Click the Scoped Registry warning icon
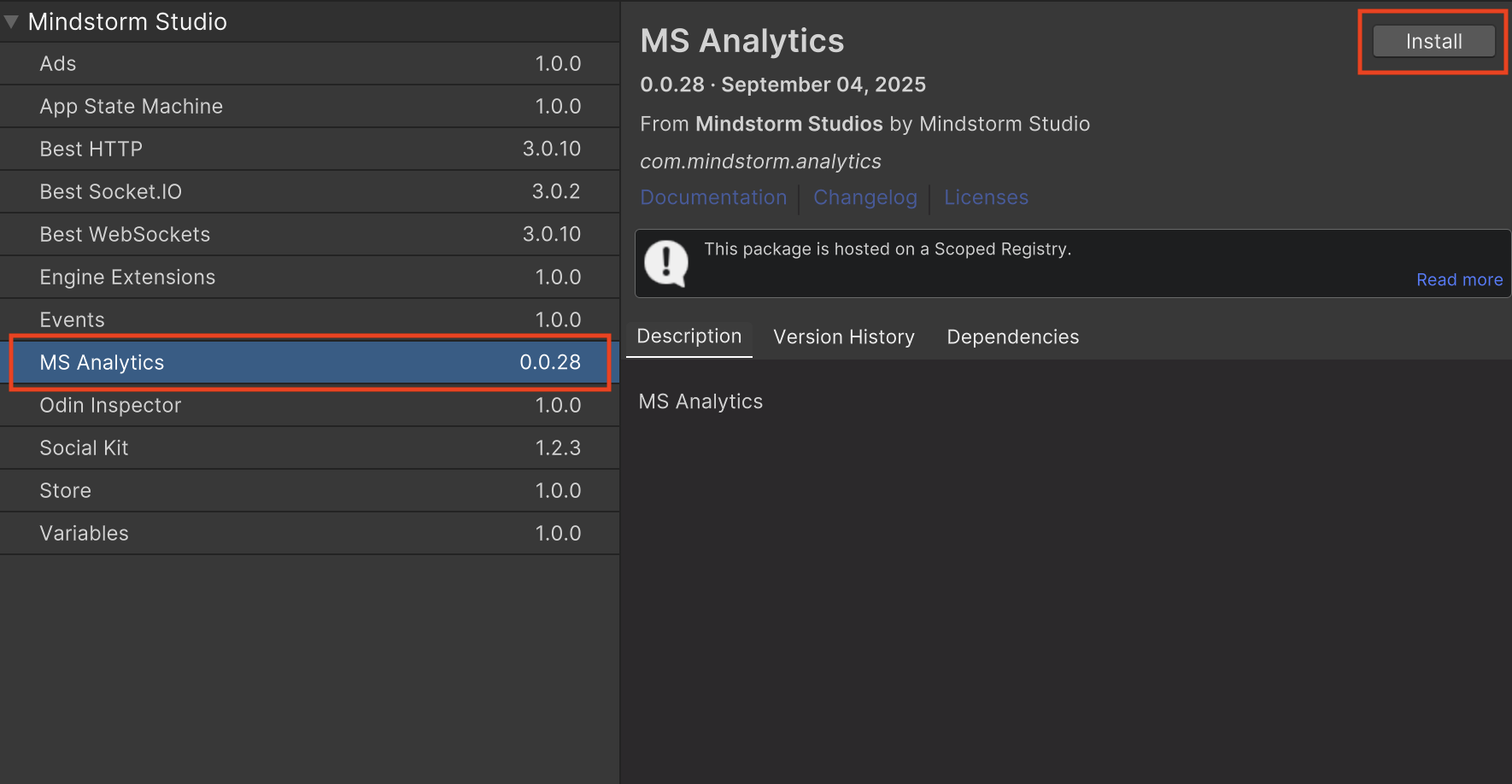This screenshot has height=784, width=1512. pyautogui.click(x=666, y=263)
